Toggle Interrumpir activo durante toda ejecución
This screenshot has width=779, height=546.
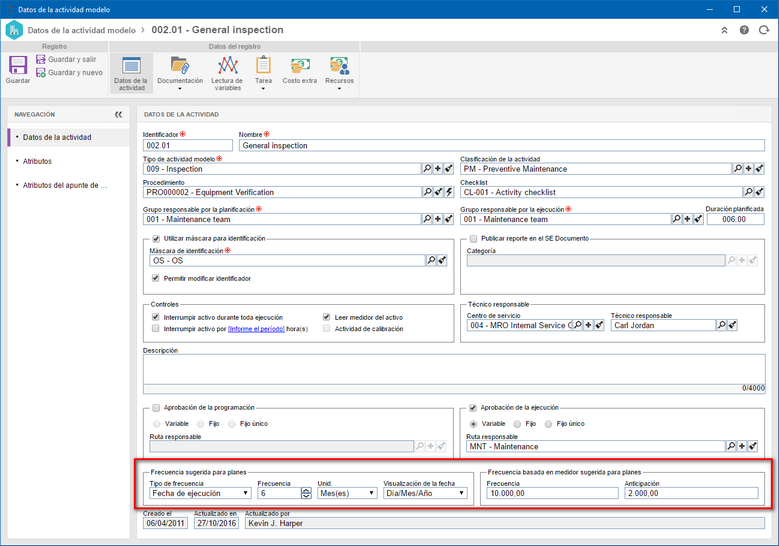coord(156,317)
